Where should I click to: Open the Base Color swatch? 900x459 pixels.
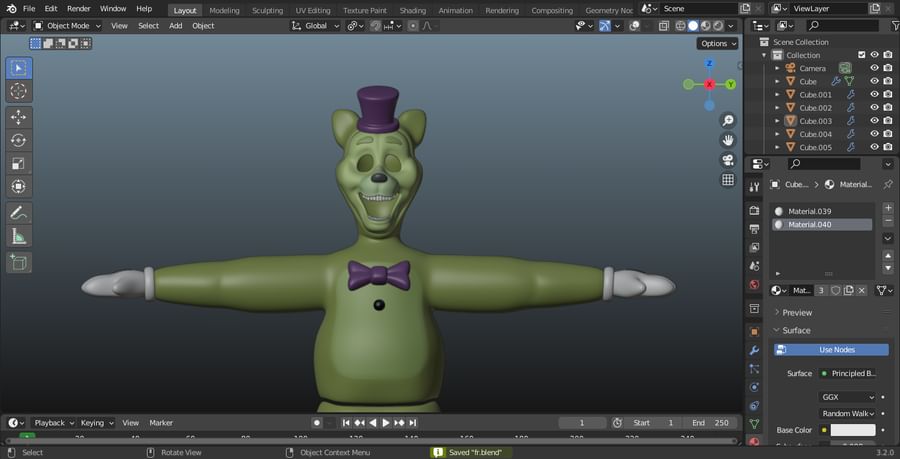(853, 430)
